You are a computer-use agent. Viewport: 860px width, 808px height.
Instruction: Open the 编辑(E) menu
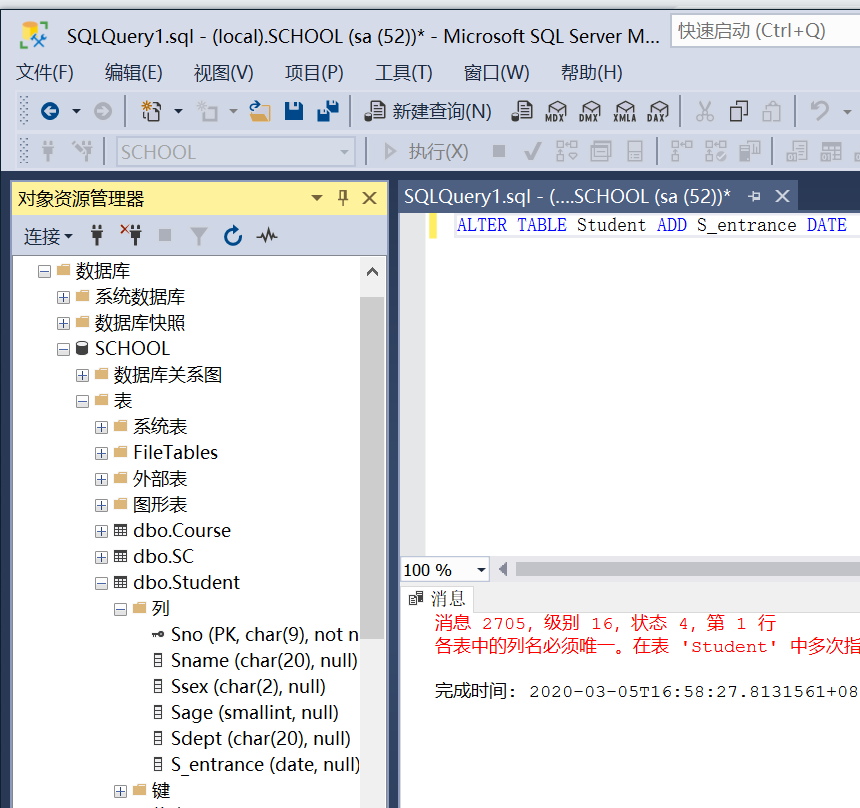pyautogui.click(x=133, y=72)
